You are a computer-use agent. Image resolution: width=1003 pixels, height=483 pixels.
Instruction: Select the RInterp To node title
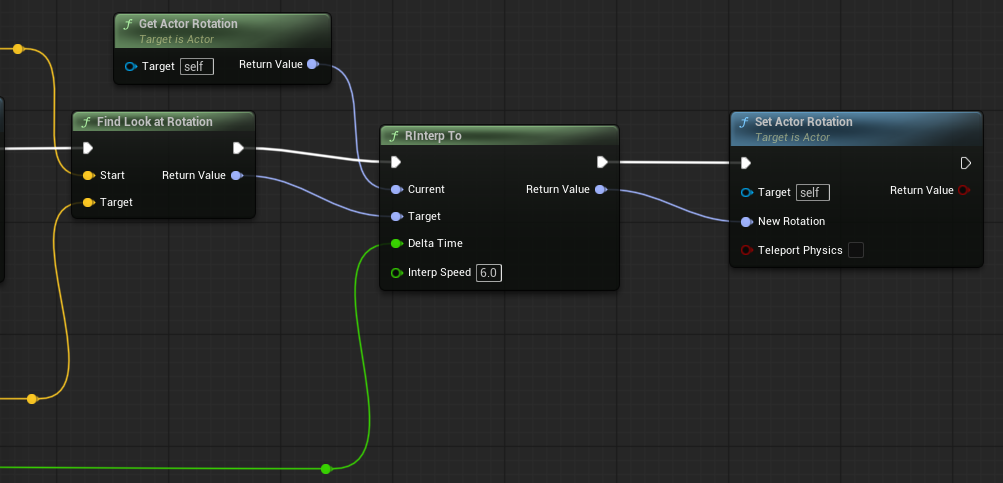click(x=433, y=136)
